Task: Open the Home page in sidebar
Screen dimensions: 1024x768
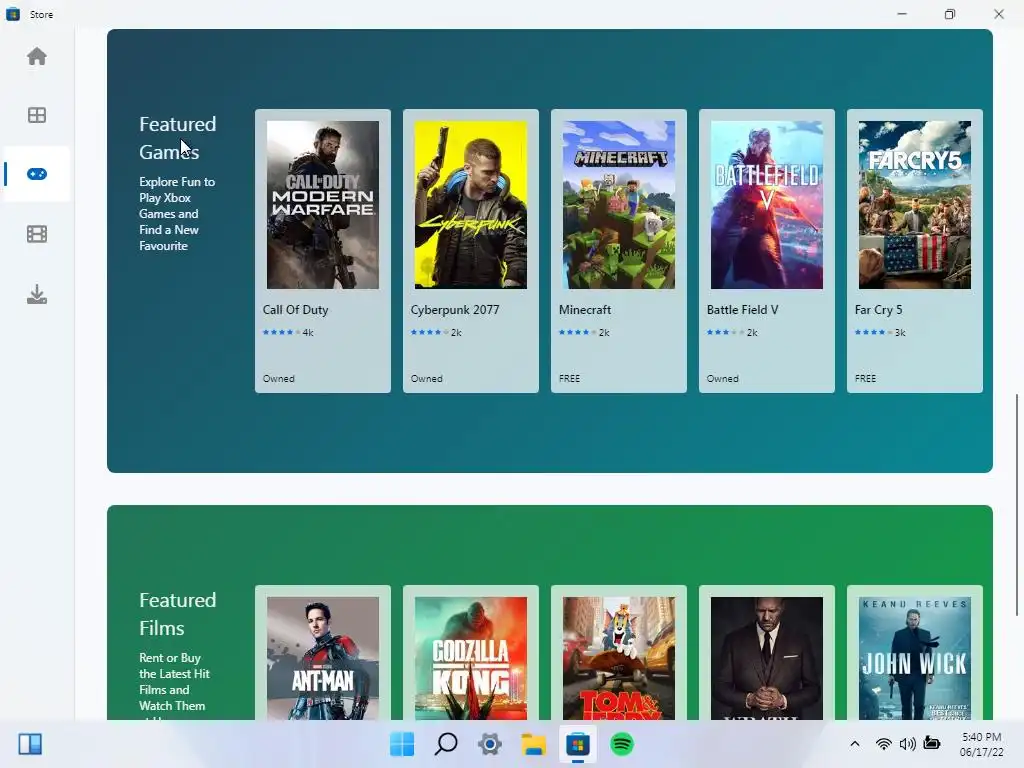Action: point(37,57)
